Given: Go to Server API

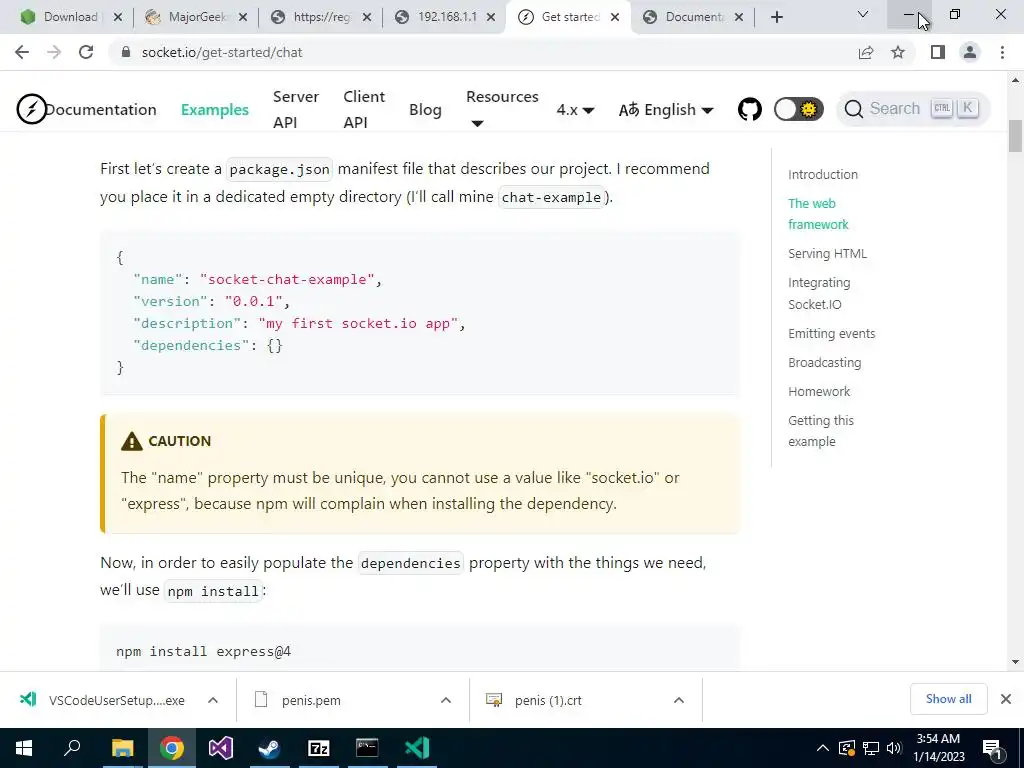Looking at the screenshot, I should click(x=296, y=110).
